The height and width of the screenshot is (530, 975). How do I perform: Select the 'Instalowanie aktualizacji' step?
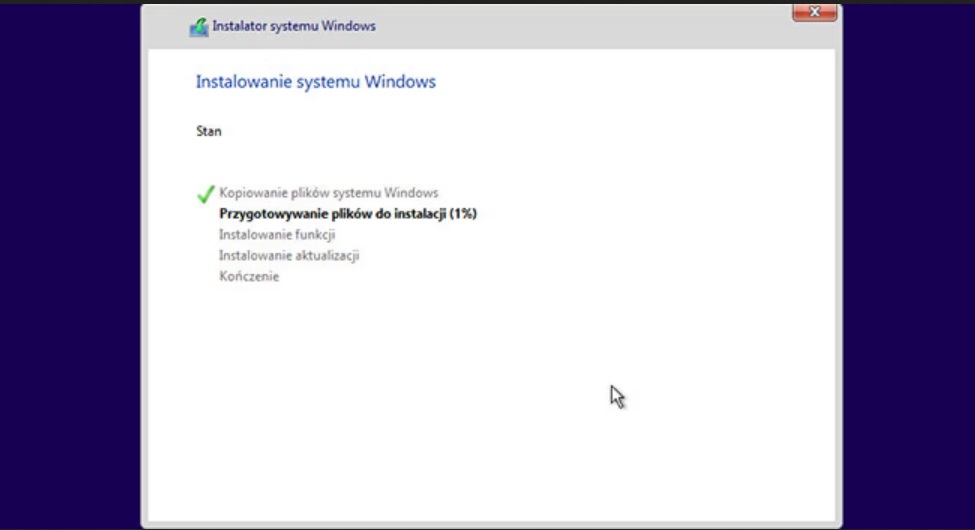289,255
